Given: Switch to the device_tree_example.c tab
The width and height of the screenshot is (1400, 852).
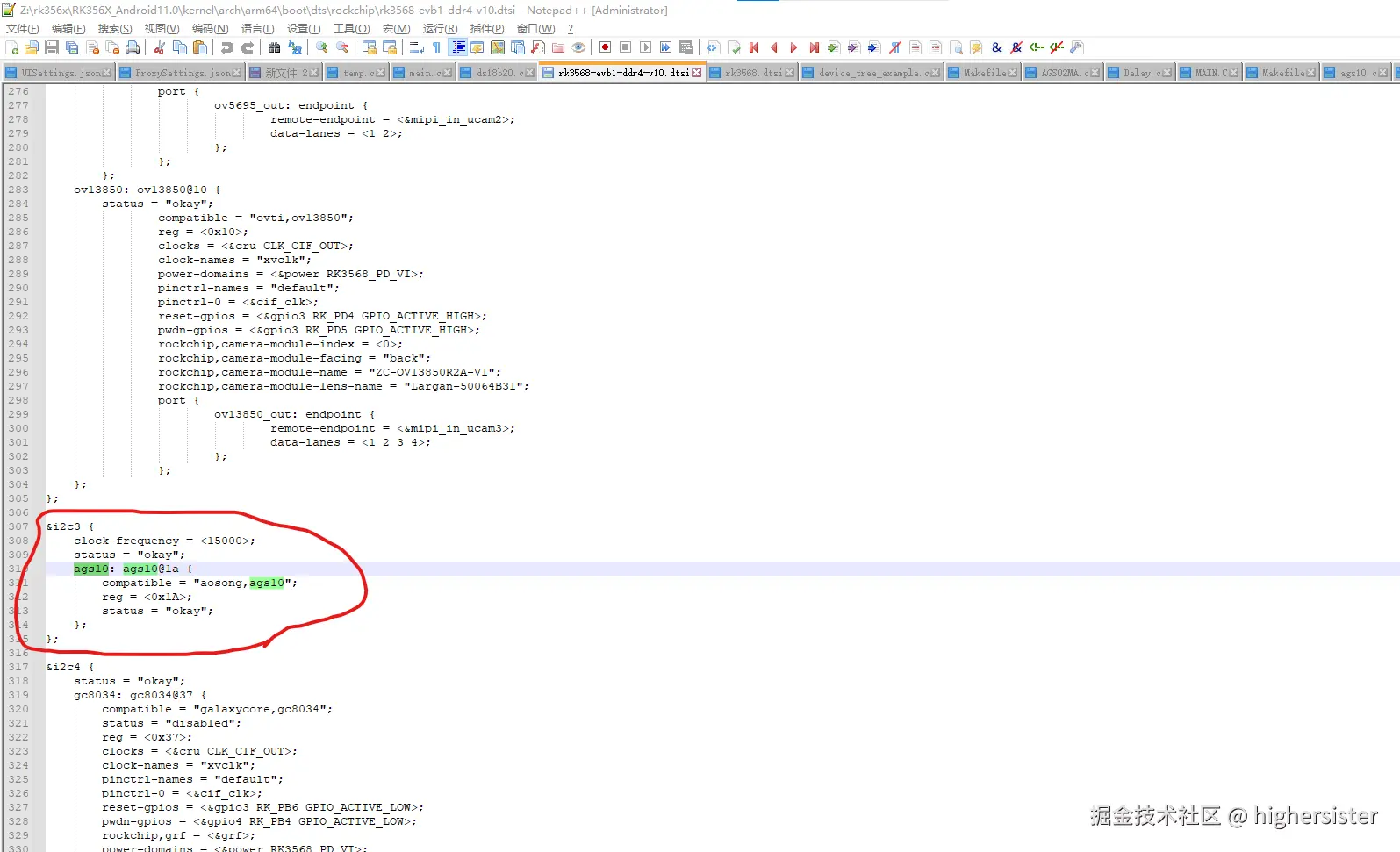Looking at the screenshot, I should tap(871, 73).
